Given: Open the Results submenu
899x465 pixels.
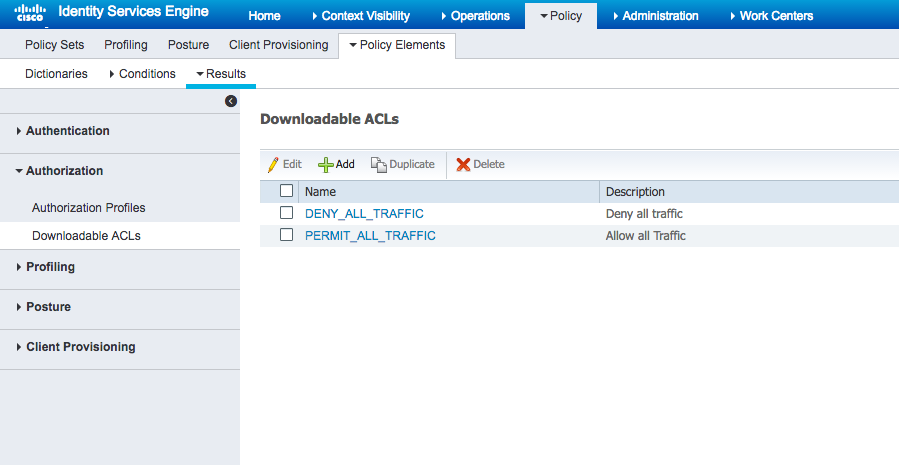Looking at the screenshot, I should [x=221, y=74].
